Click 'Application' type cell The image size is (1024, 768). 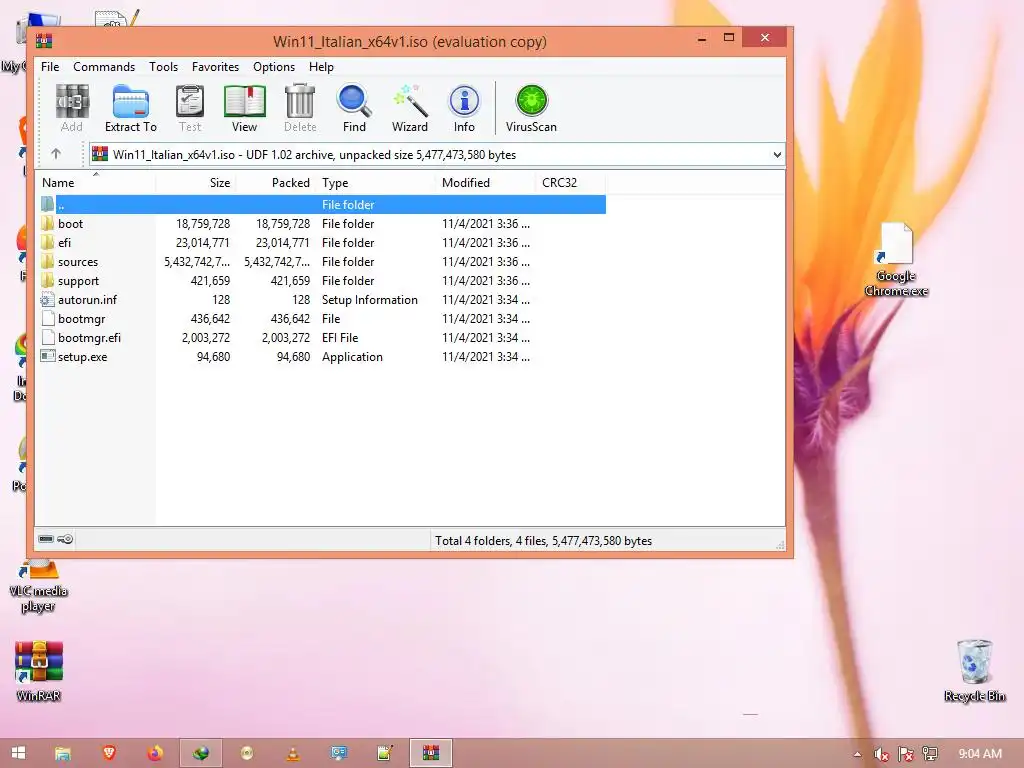tap(352, 357)
